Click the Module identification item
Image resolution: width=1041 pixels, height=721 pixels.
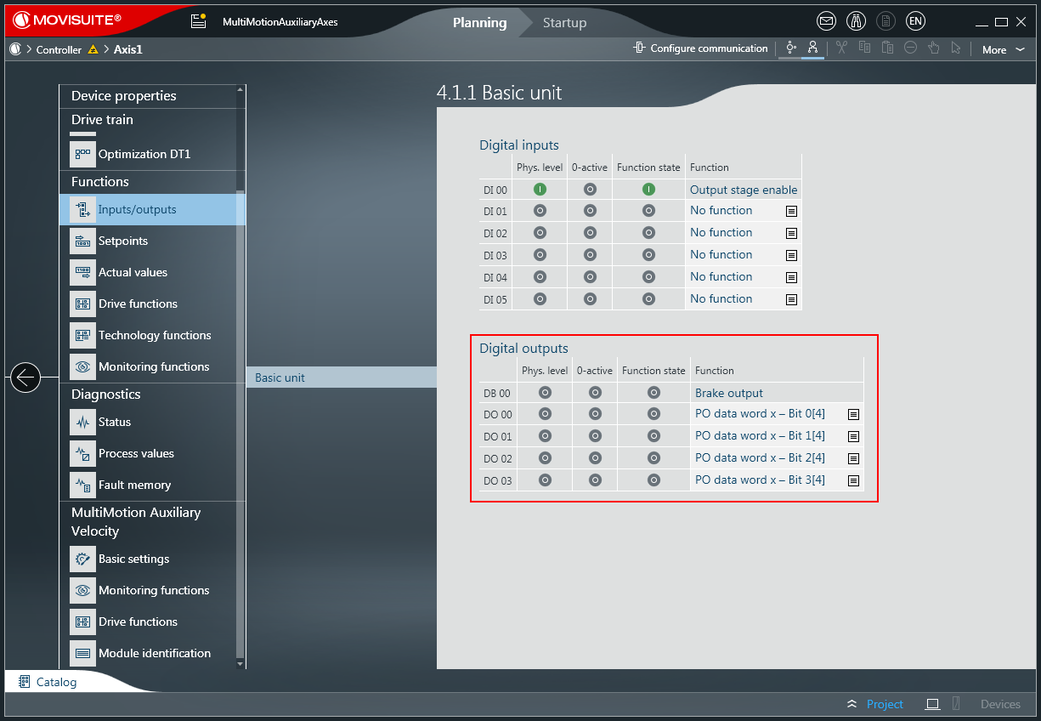[154, 653]
